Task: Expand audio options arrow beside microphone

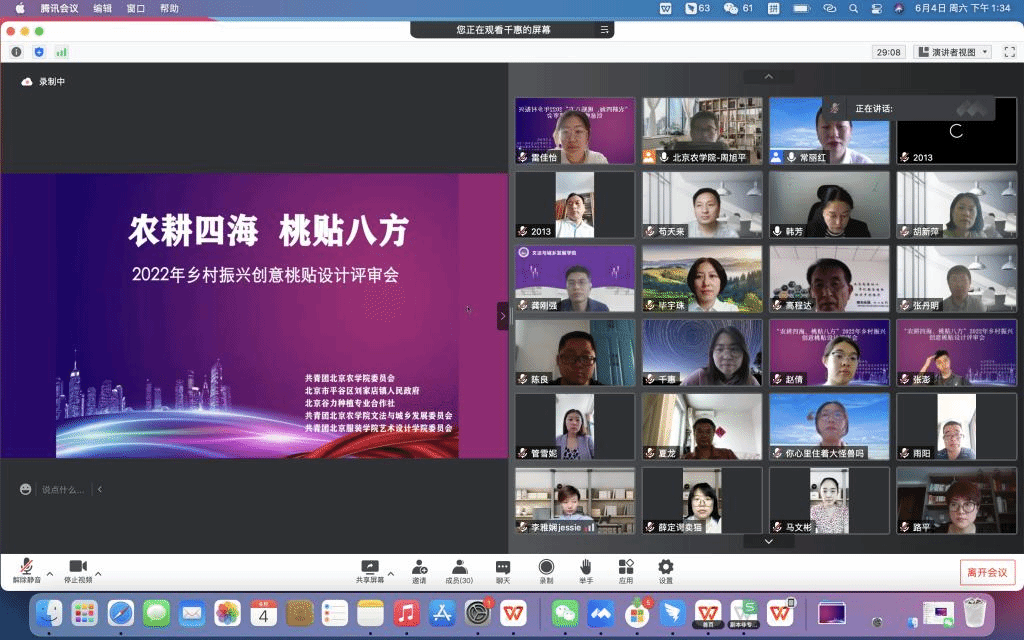Action: coord(50,574)
